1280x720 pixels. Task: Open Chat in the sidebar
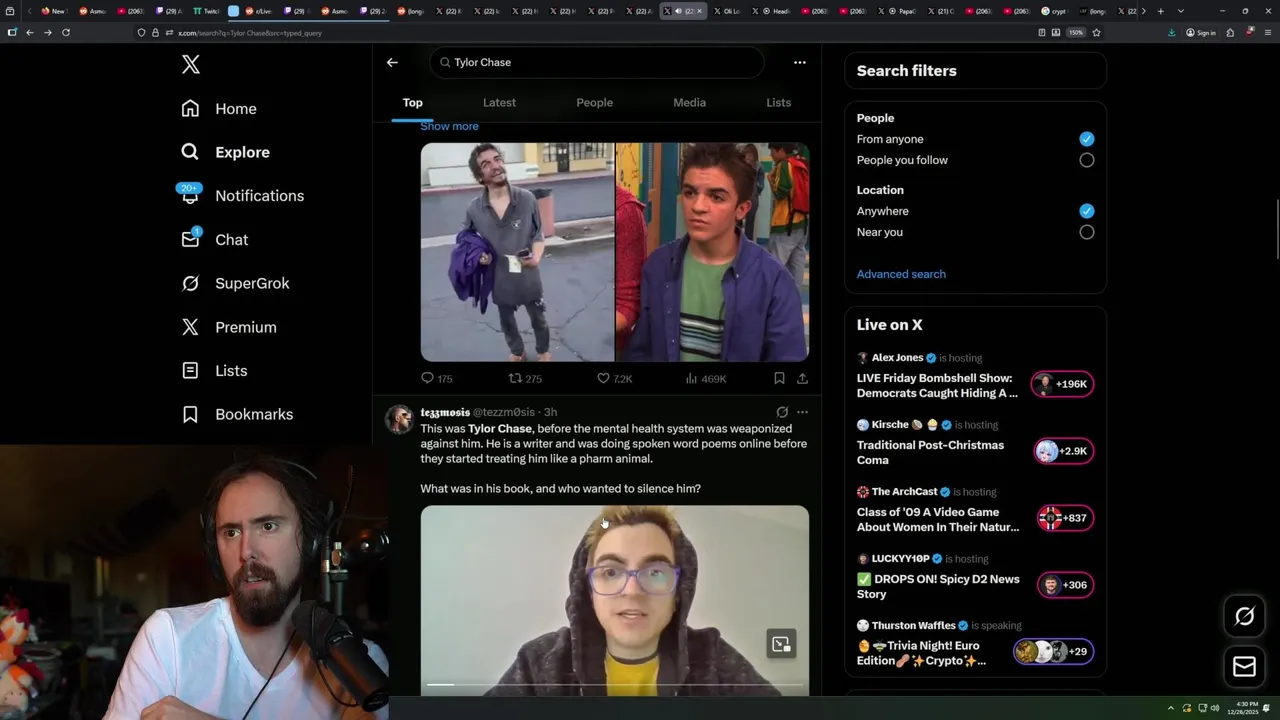(x=215, y=240)
